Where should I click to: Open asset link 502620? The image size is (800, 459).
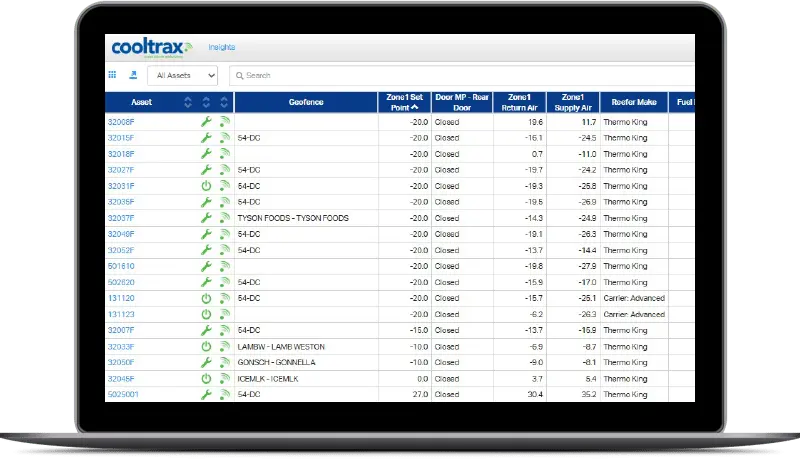(x=121, y=282)
